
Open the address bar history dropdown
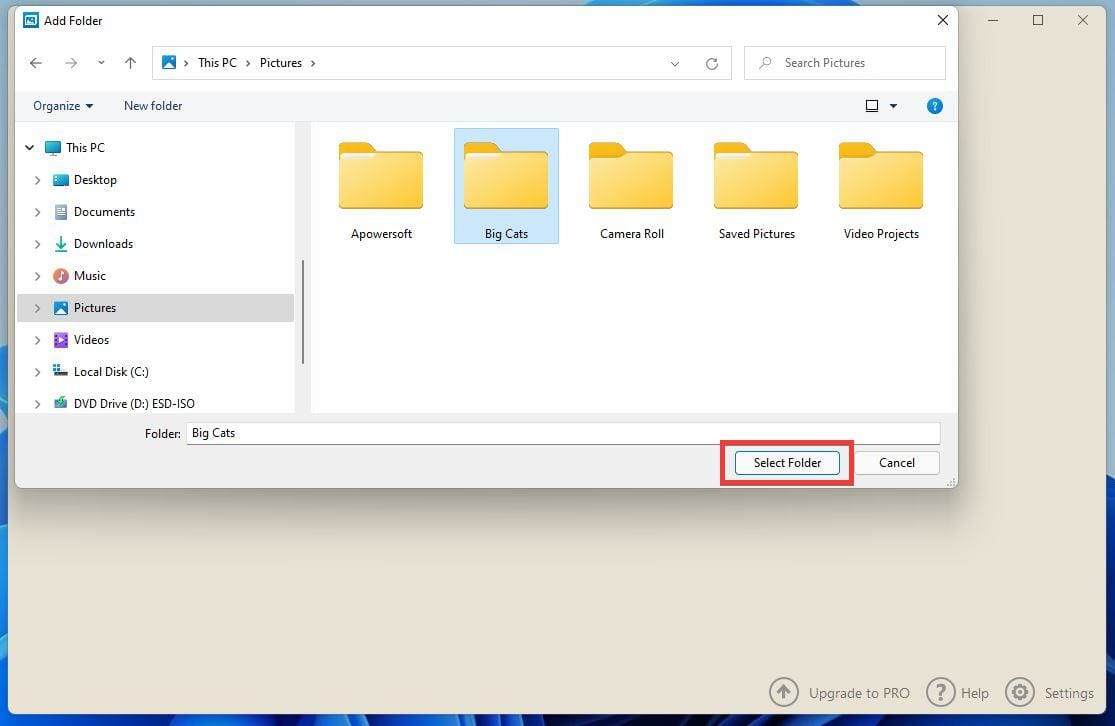[674, 62]
